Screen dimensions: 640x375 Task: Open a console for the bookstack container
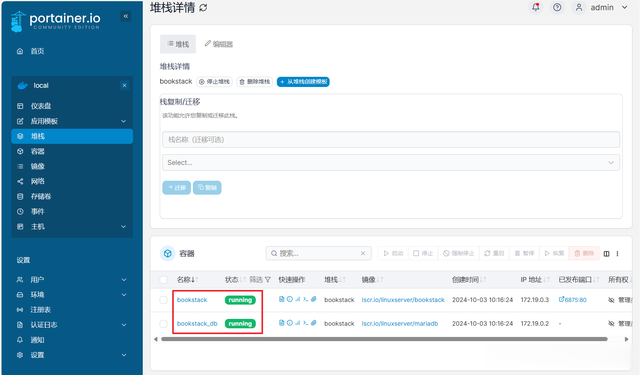305,299
